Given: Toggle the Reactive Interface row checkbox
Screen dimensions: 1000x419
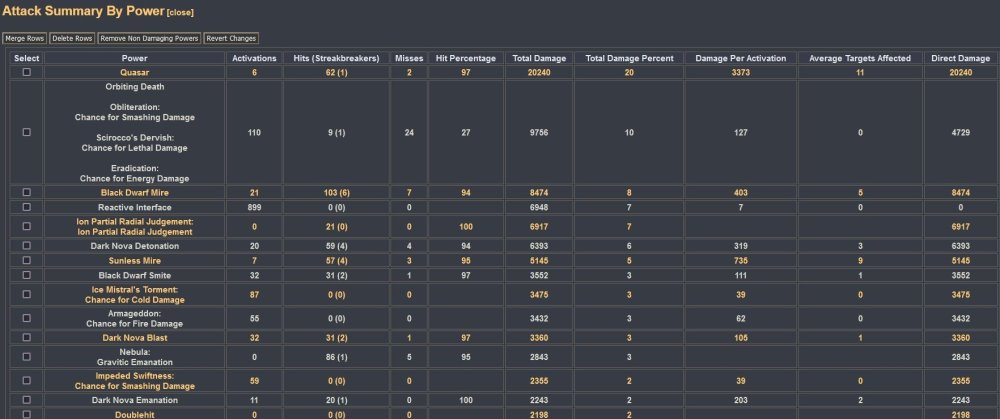Looking at the screenshot, I should click(x=27, y=206).
